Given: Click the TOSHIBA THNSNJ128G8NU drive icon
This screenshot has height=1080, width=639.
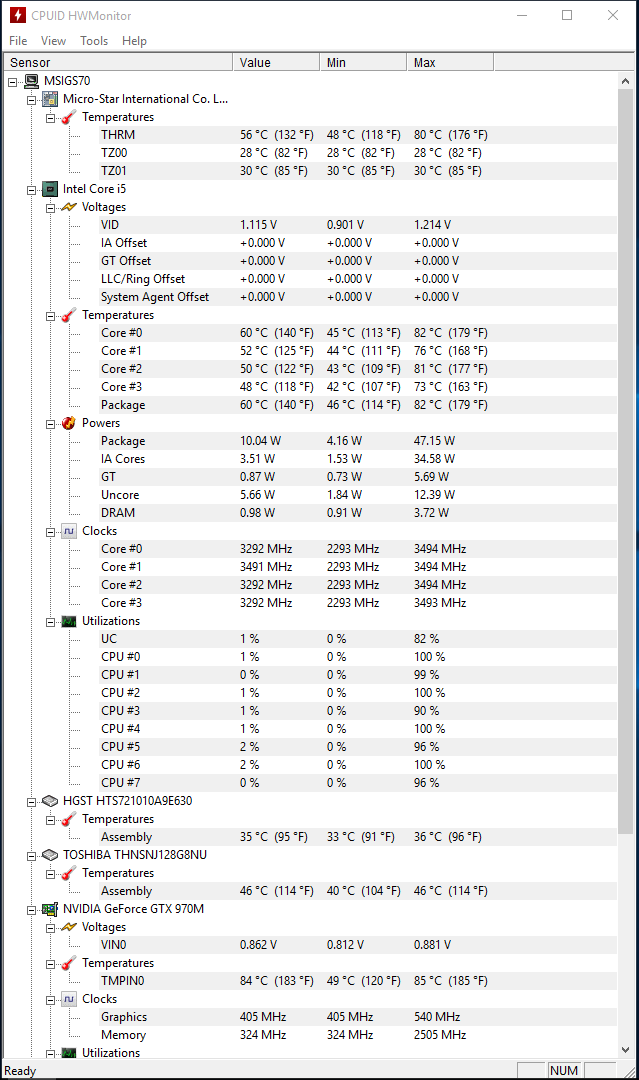Looking at the screenshot, I should tap(50, 855).
